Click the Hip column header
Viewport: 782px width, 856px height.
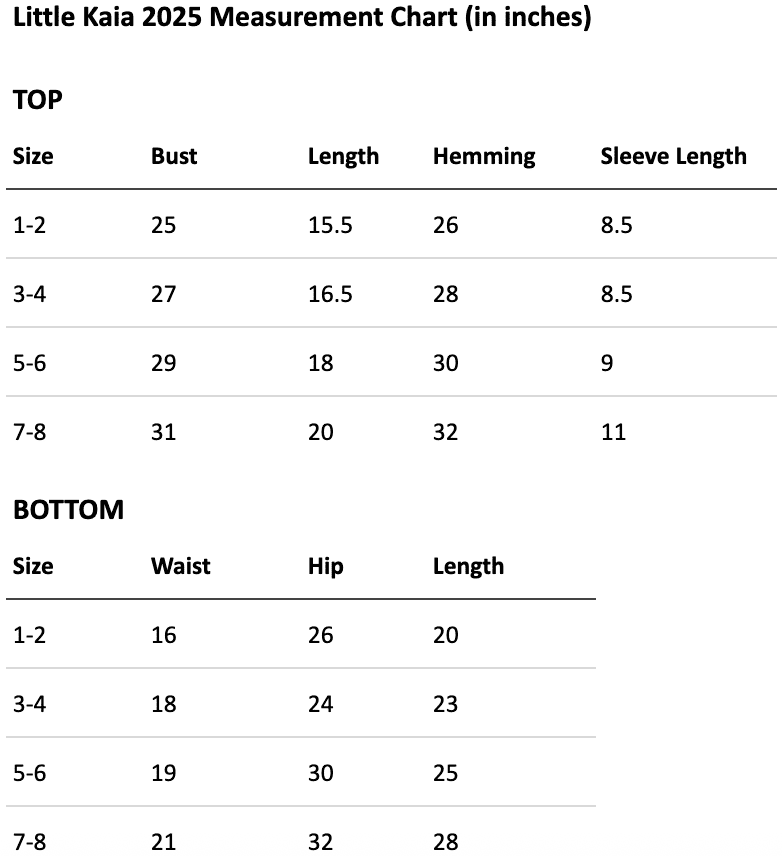pos(325,567)
